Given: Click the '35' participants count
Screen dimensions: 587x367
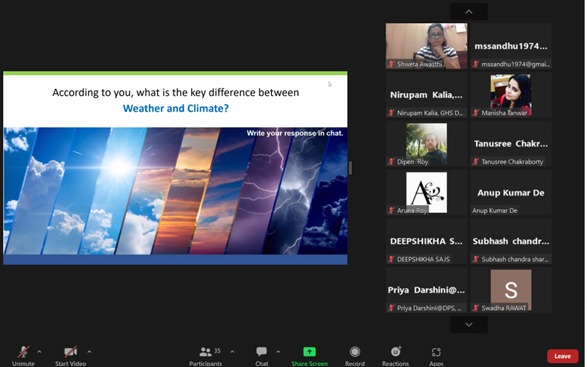Looking at the screenshot, I should tap(217, 351).
